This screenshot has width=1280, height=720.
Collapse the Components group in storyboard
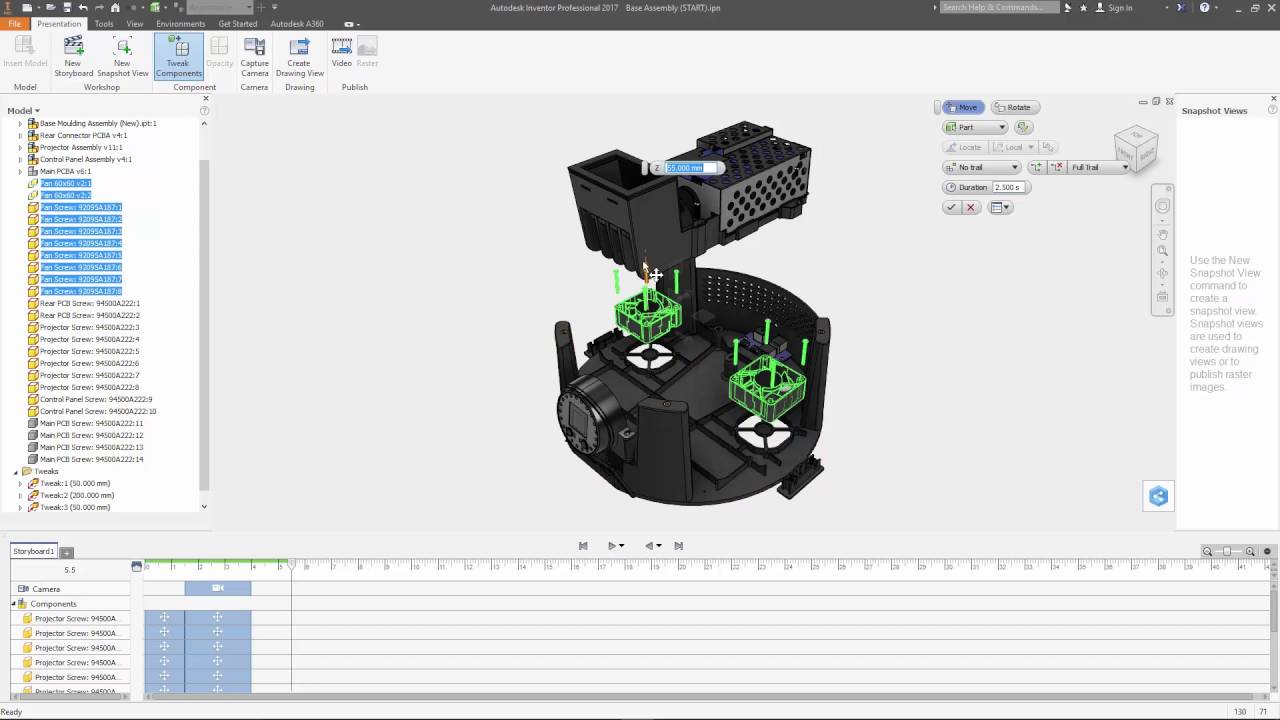(14, 604)
